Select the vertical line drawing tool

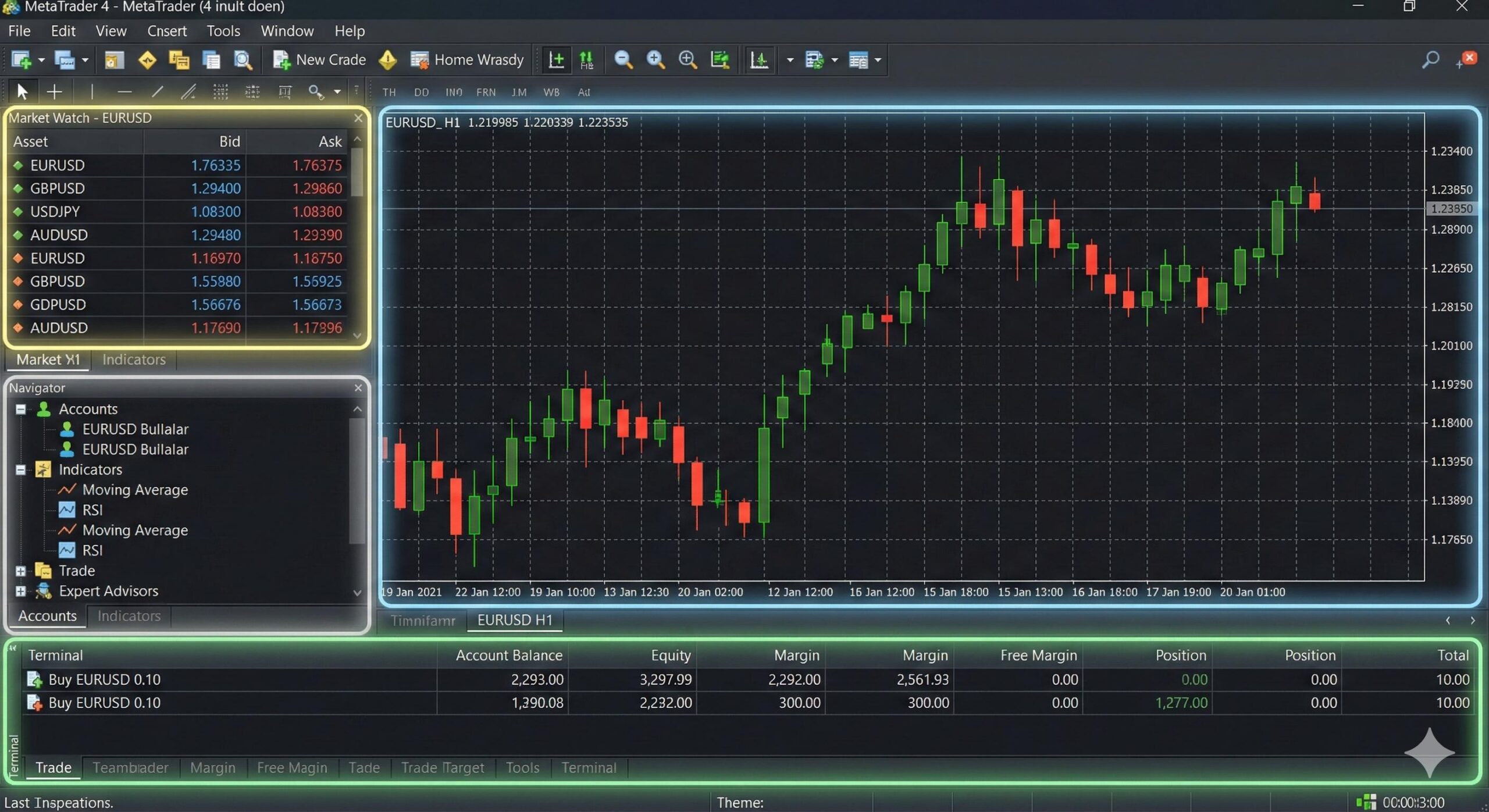92,91
